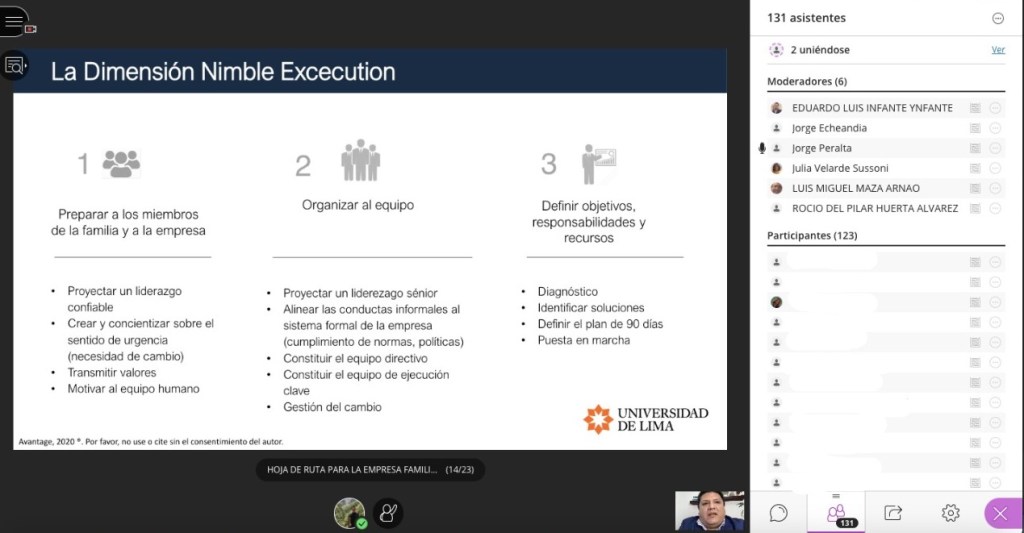The image size is (1024, 533).
Task: Click the 'Ver' link for joining attendees
Action: point(997,50)
